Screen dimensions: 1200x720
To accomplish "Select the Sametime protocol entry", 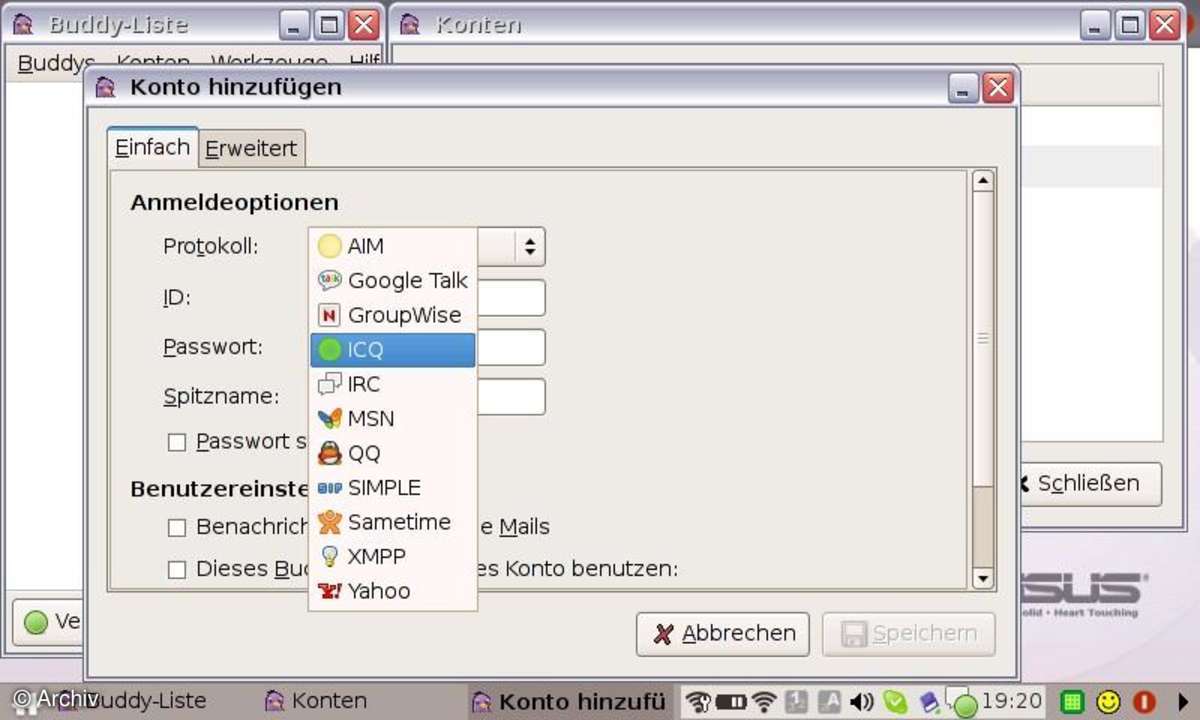I will click(x=392, y=522).
